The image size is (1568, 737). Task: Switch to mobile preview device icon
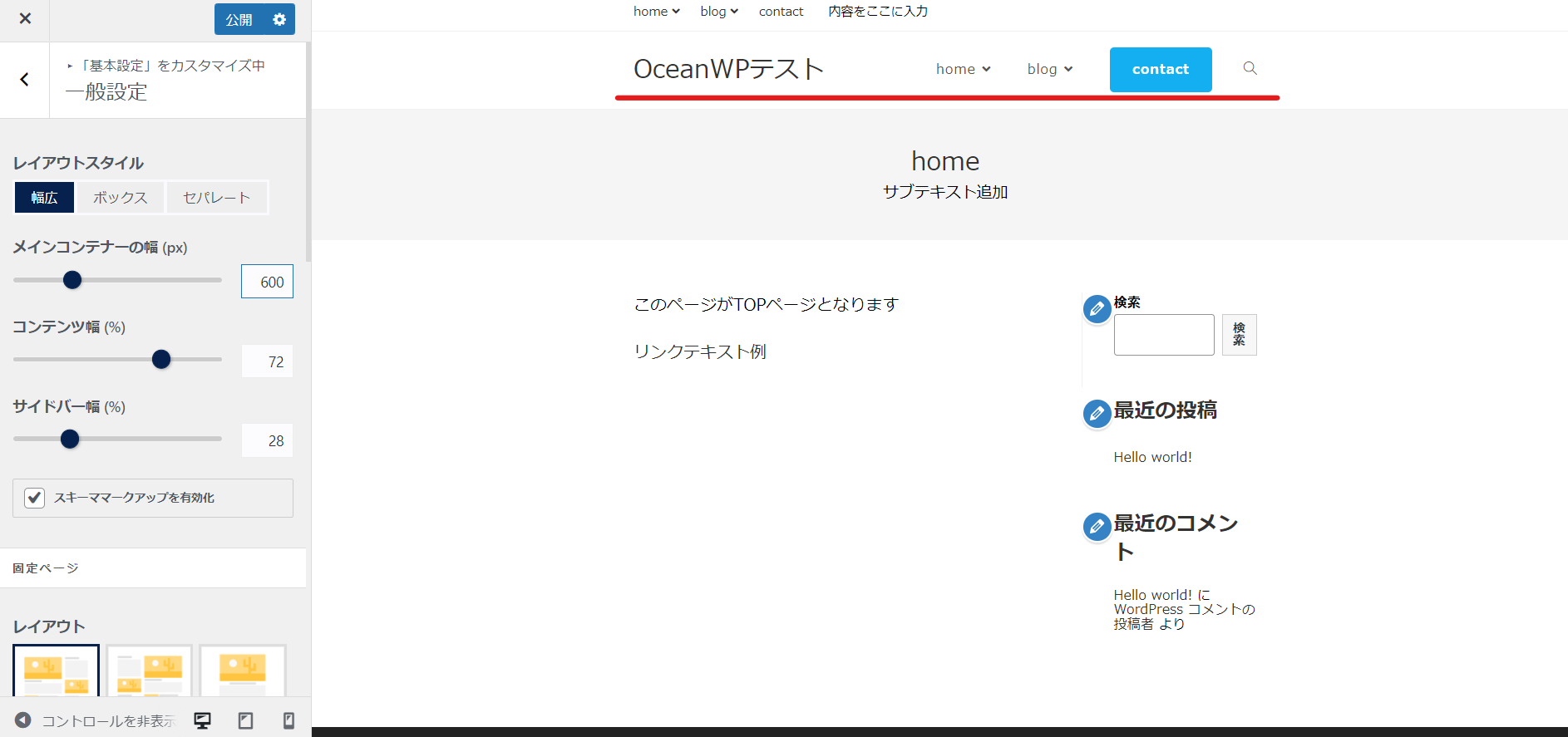(288, 720)
